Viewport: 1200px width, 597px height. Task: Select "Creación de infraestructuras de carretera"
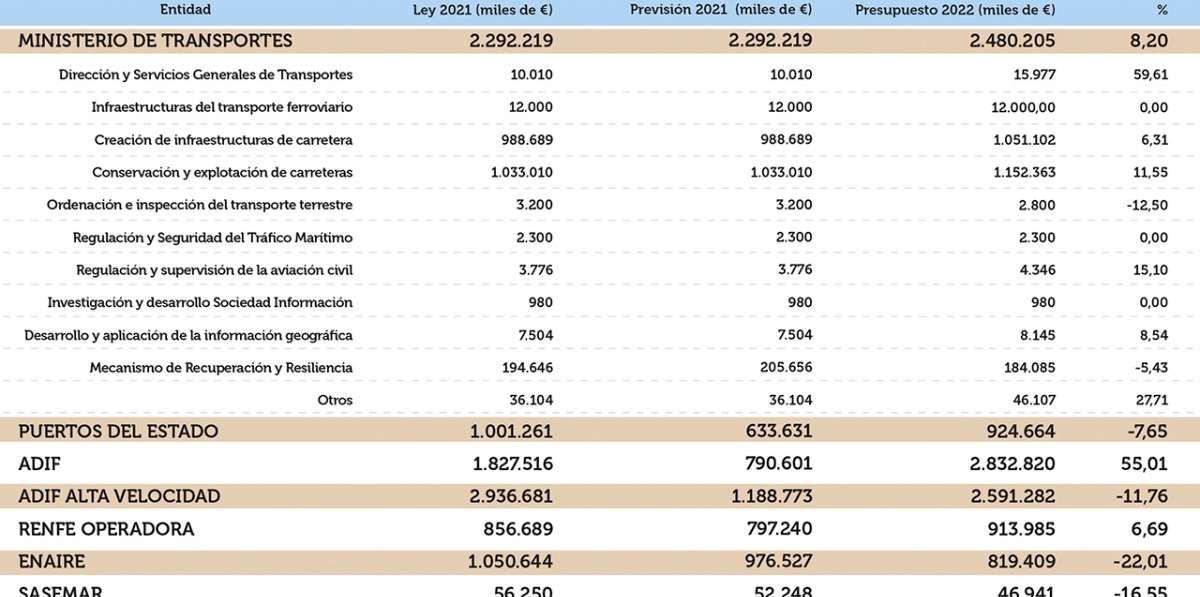click(x=224, y=140)
